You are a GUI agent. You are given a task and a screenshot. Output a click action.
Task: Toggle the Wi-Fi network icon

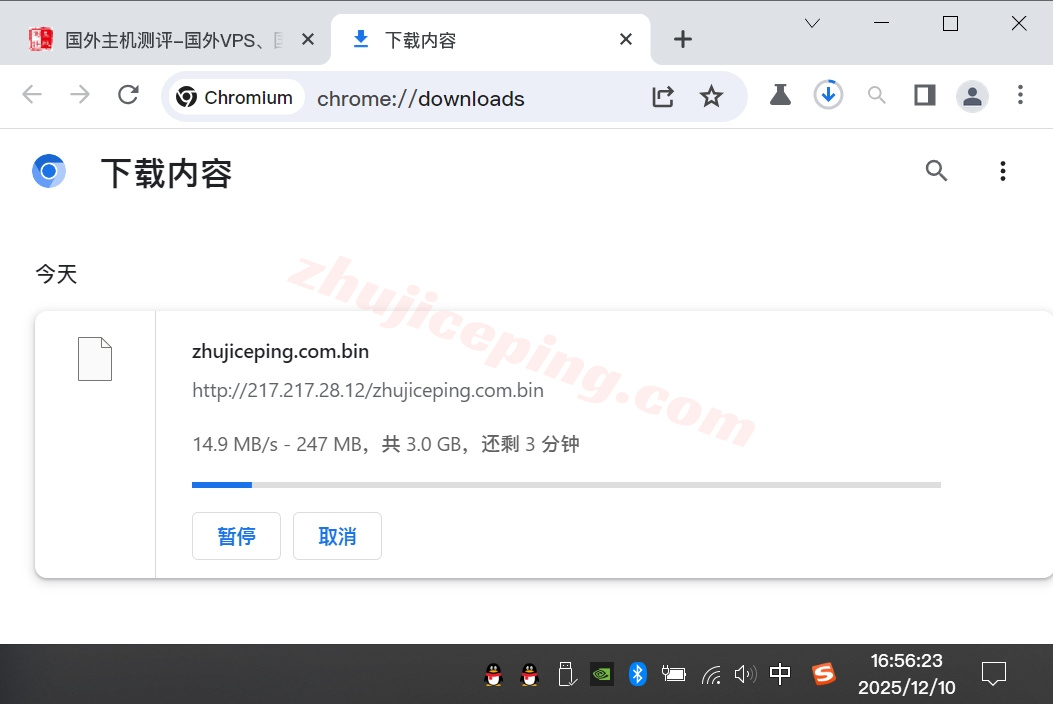click(x=711, y=674)
